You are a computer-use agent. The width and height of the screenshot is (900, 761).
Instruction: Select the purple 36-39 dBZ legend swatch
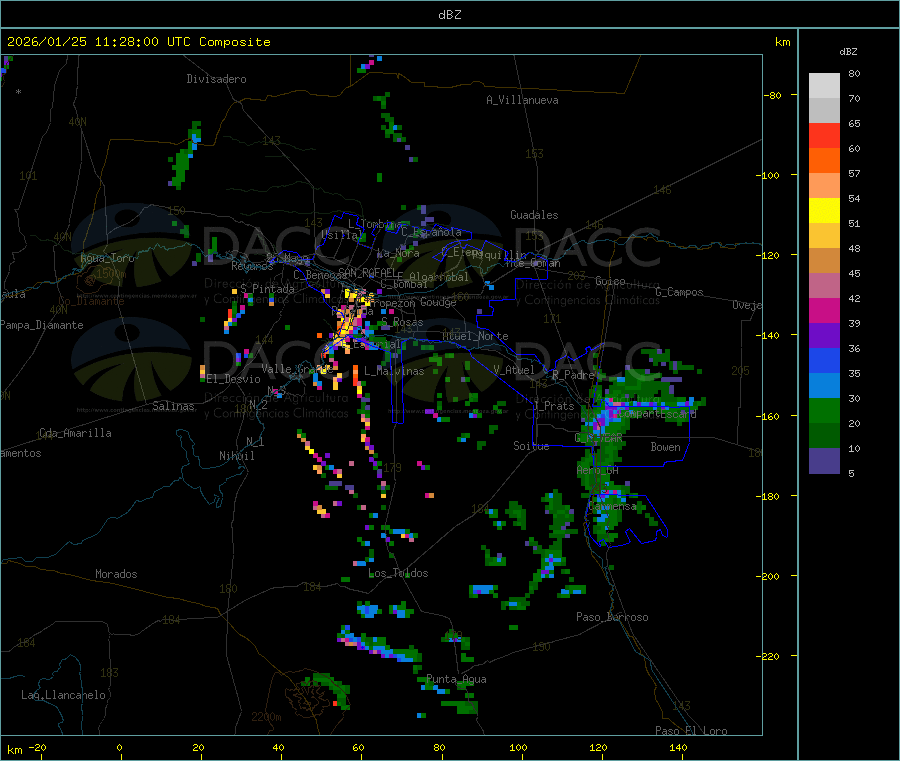824,336
